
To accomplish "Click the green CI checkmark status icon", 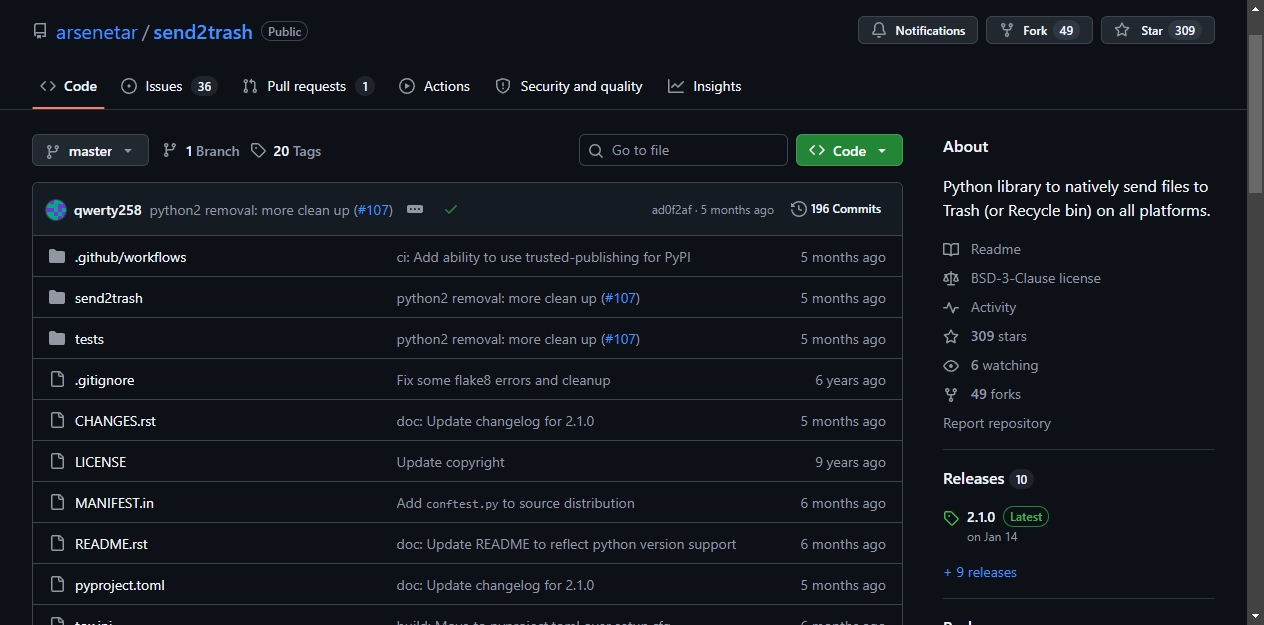I will point(451,209).
